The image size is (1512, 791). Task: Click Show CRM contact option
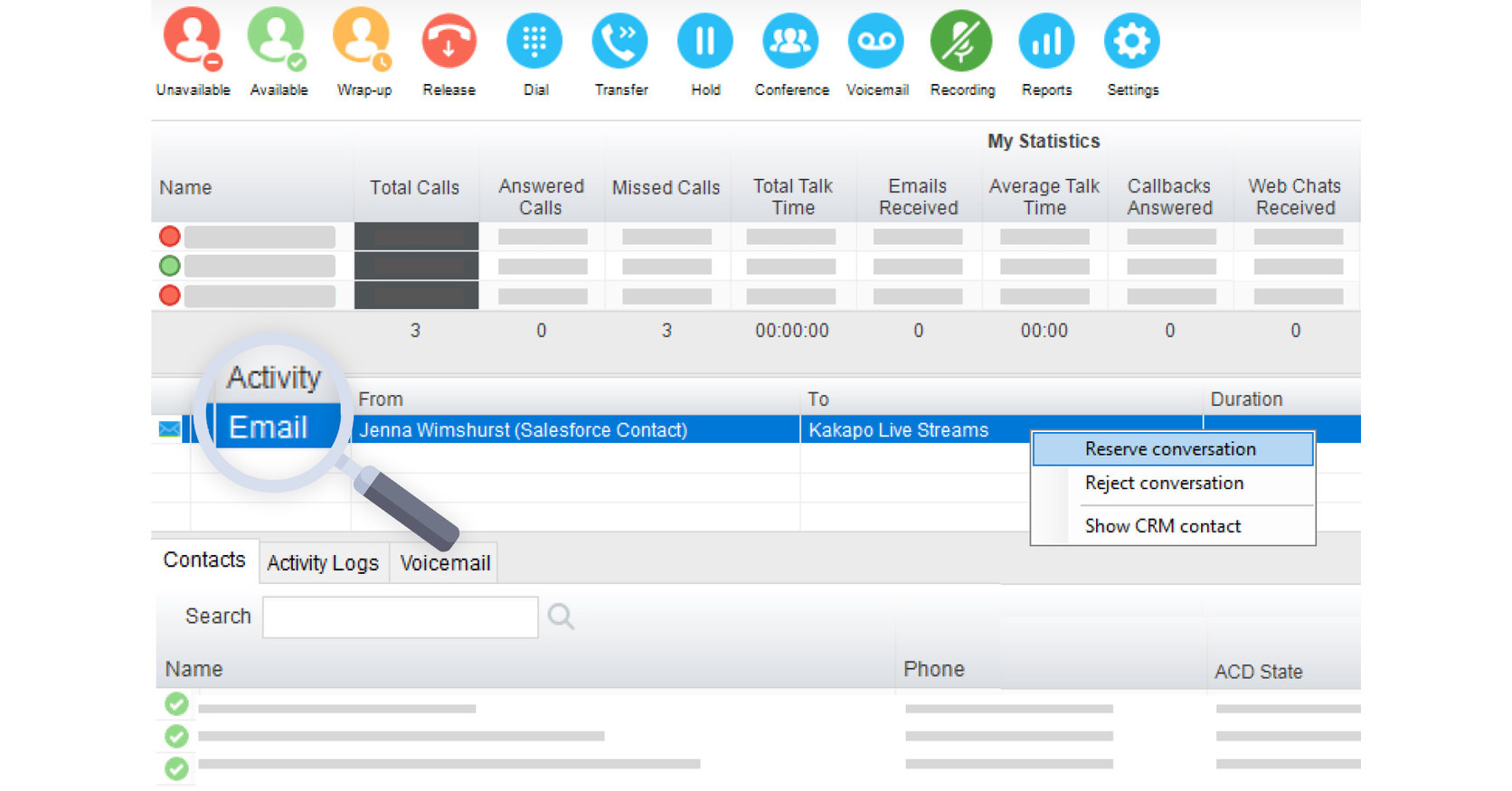click(x=1163, y=526)
